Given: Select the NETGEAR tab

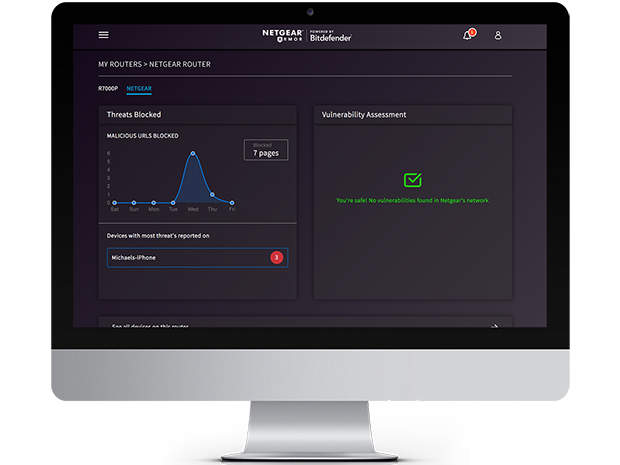Looking at the screenshot, I should (139, 89).
